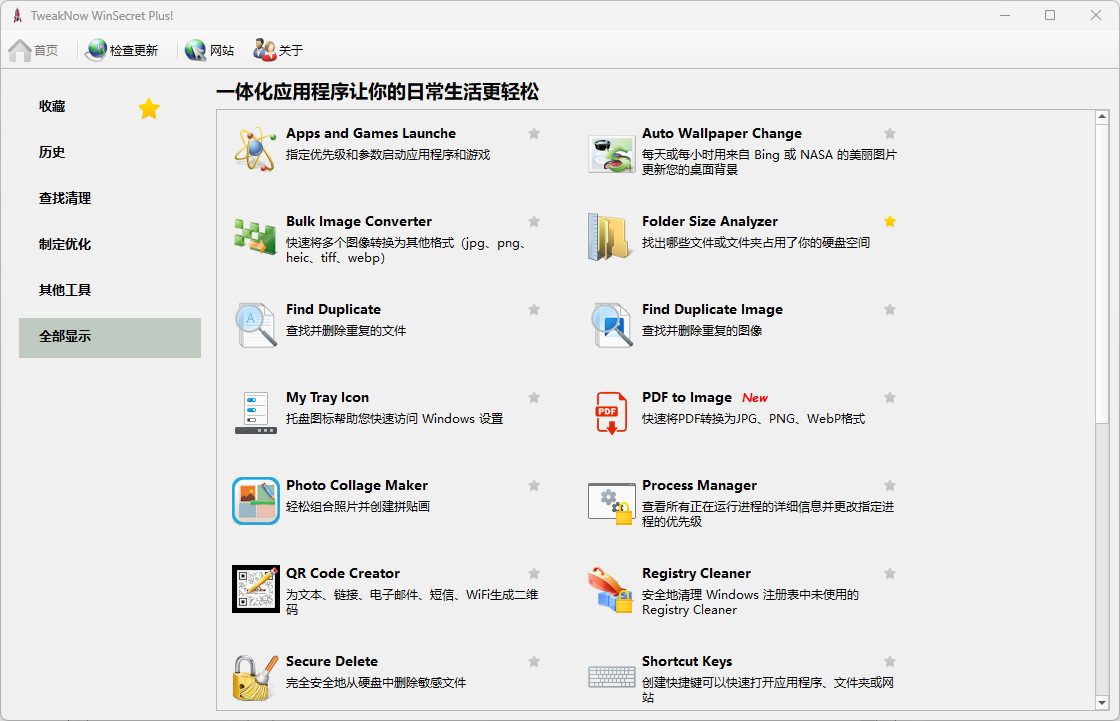Select the 制定优化 category
This screenshot has height=721, width=1120.
click(x=110, y=244)
